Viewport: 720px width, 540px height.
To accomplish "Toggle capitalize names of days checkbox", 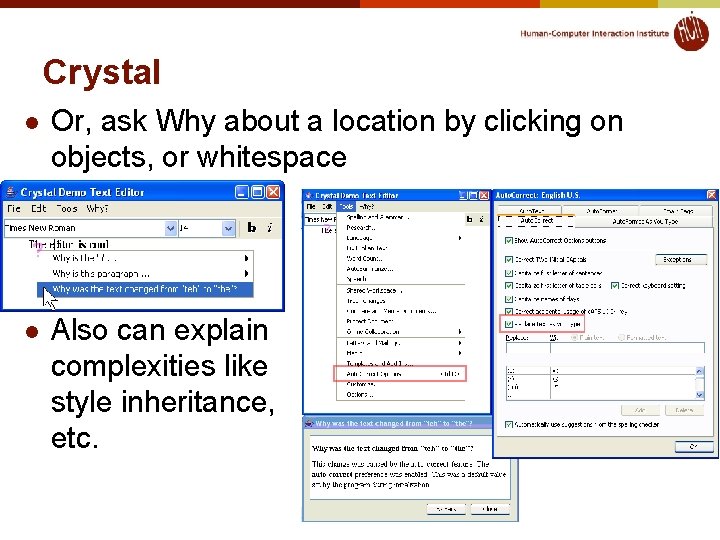I will (509, 299).
